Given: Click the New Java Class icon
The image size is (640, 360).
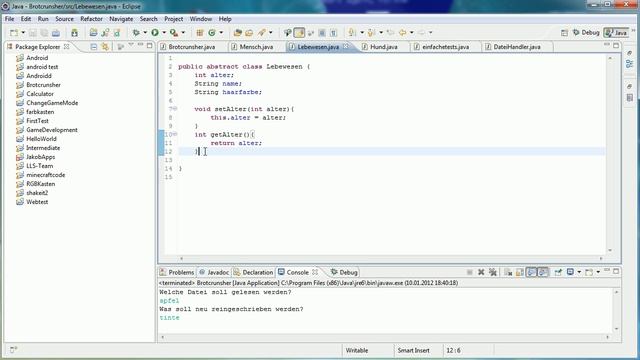Looking at the screenshot, I should (212, 32).
